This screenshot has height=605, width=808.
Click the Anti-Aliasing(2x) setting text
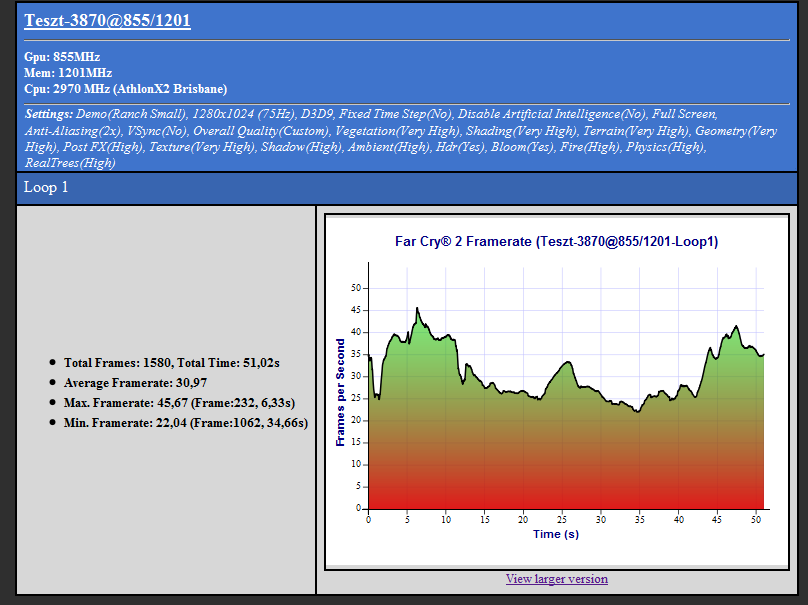click(x=73, y=131)
